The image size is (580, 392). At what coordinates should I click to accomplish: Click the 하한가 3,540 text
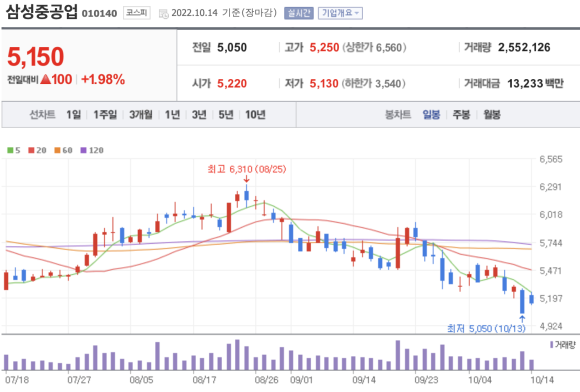tap(373, 84)
